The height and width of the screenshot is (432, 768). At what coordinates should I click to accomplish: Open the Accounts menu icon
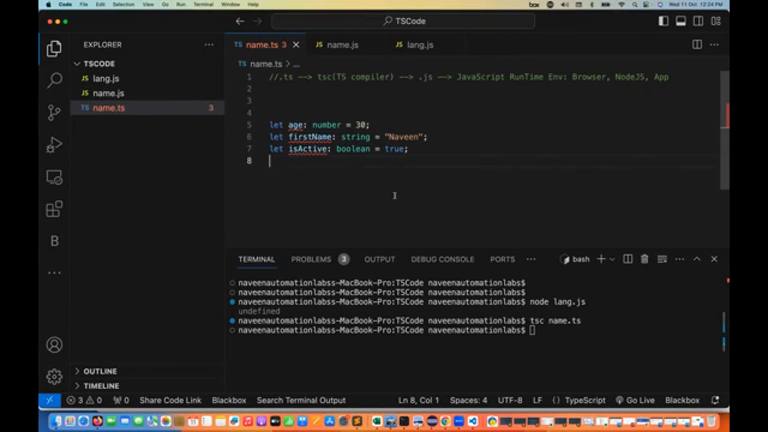coord(54,345)
